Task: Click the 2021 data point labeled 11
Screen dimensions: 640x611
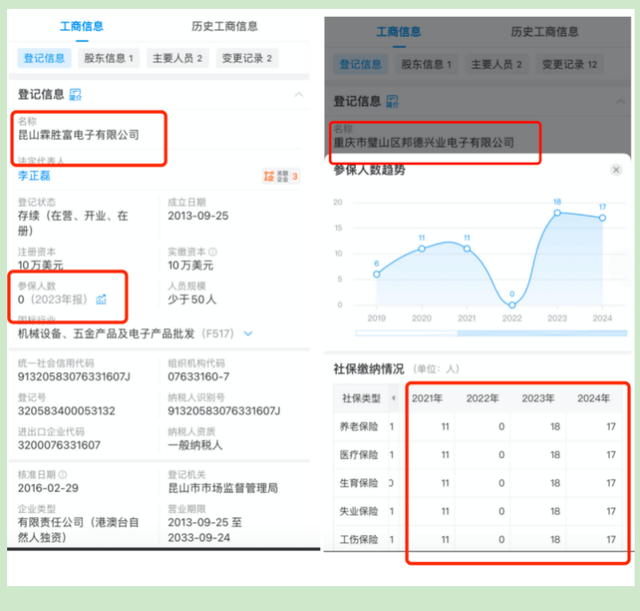Action: 467,249
